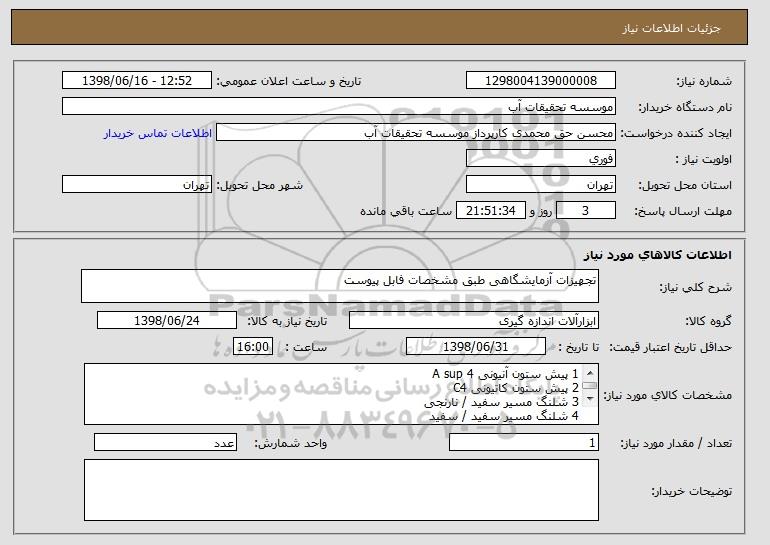Screen dimensions: 770x545
Task: Click the scrollbar thumb in item specifications
Action: pos(590,386)
